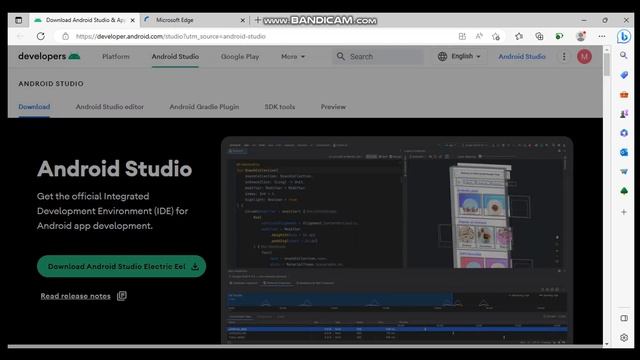Open Android Gradle Plugin tab
Screen dimensions: 640x360
pyautogui.click(x=204, y=107)
